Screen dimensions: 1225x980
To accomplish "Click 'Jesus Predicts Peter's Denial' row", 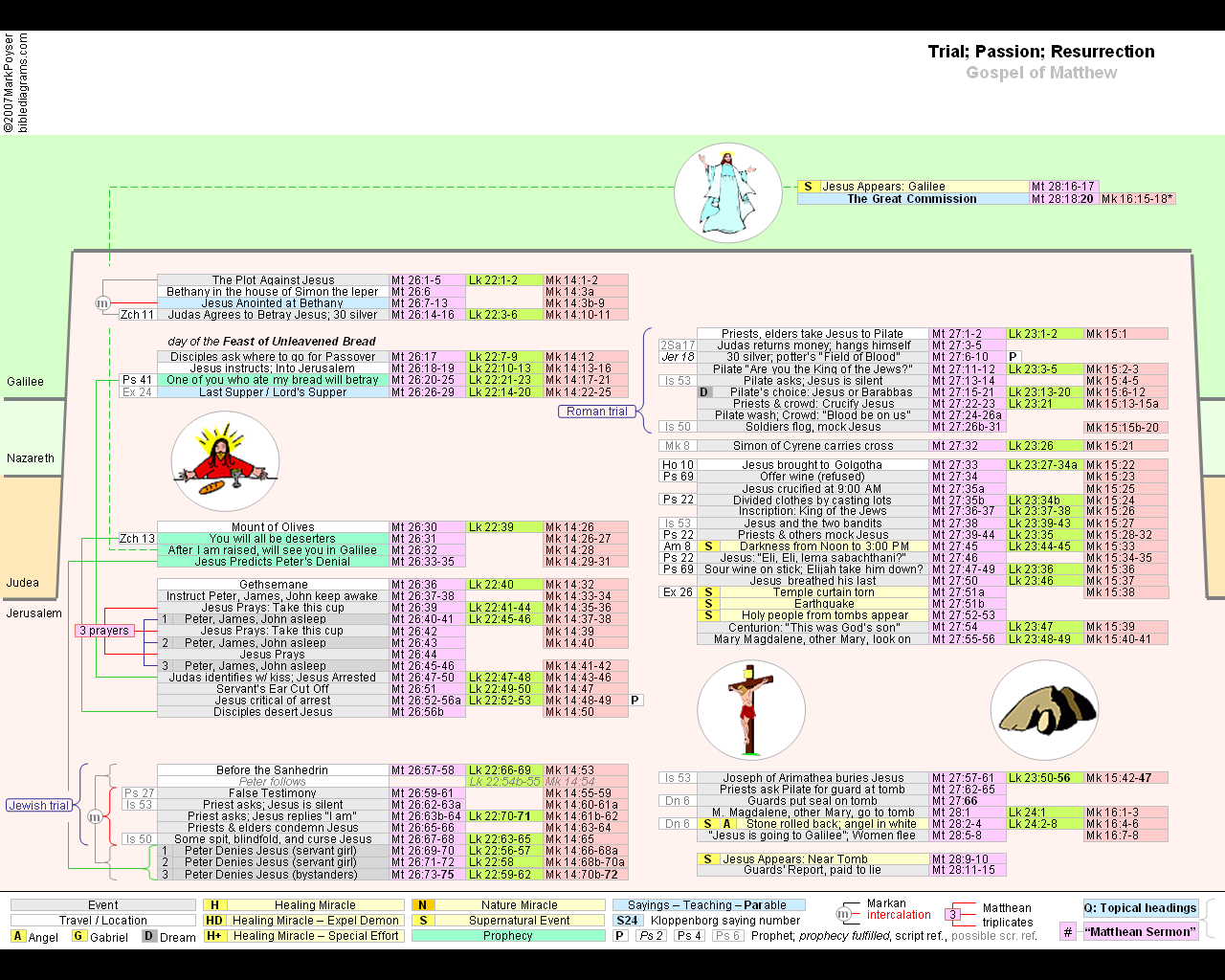I will tap(274, 561).
